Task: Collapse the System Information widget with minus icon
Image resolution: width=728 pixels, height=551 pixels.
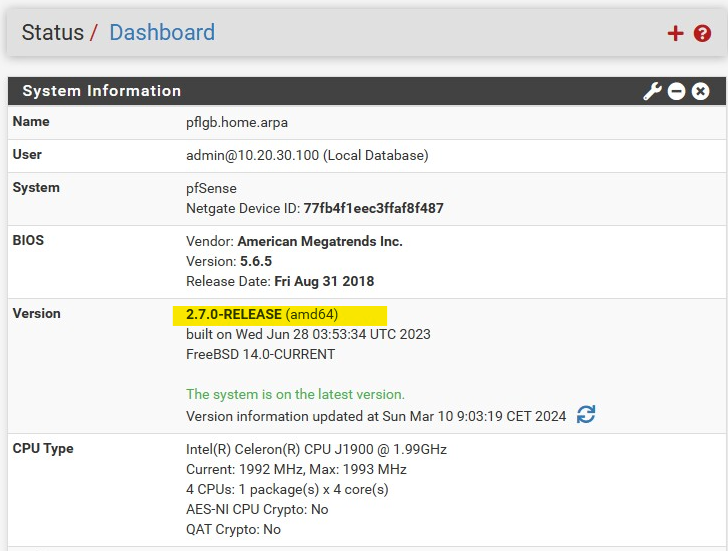Action: click(677, 91)
